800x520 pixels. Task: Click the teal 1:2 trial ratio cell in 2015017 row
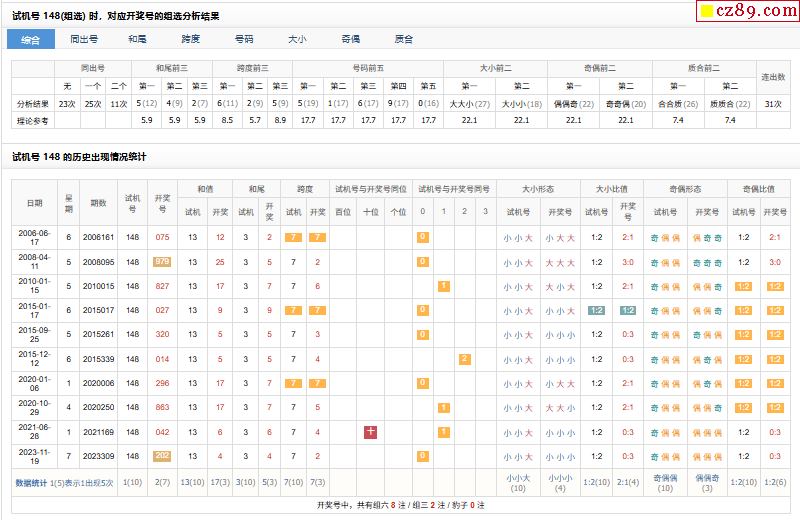click(x=596, y=310)
